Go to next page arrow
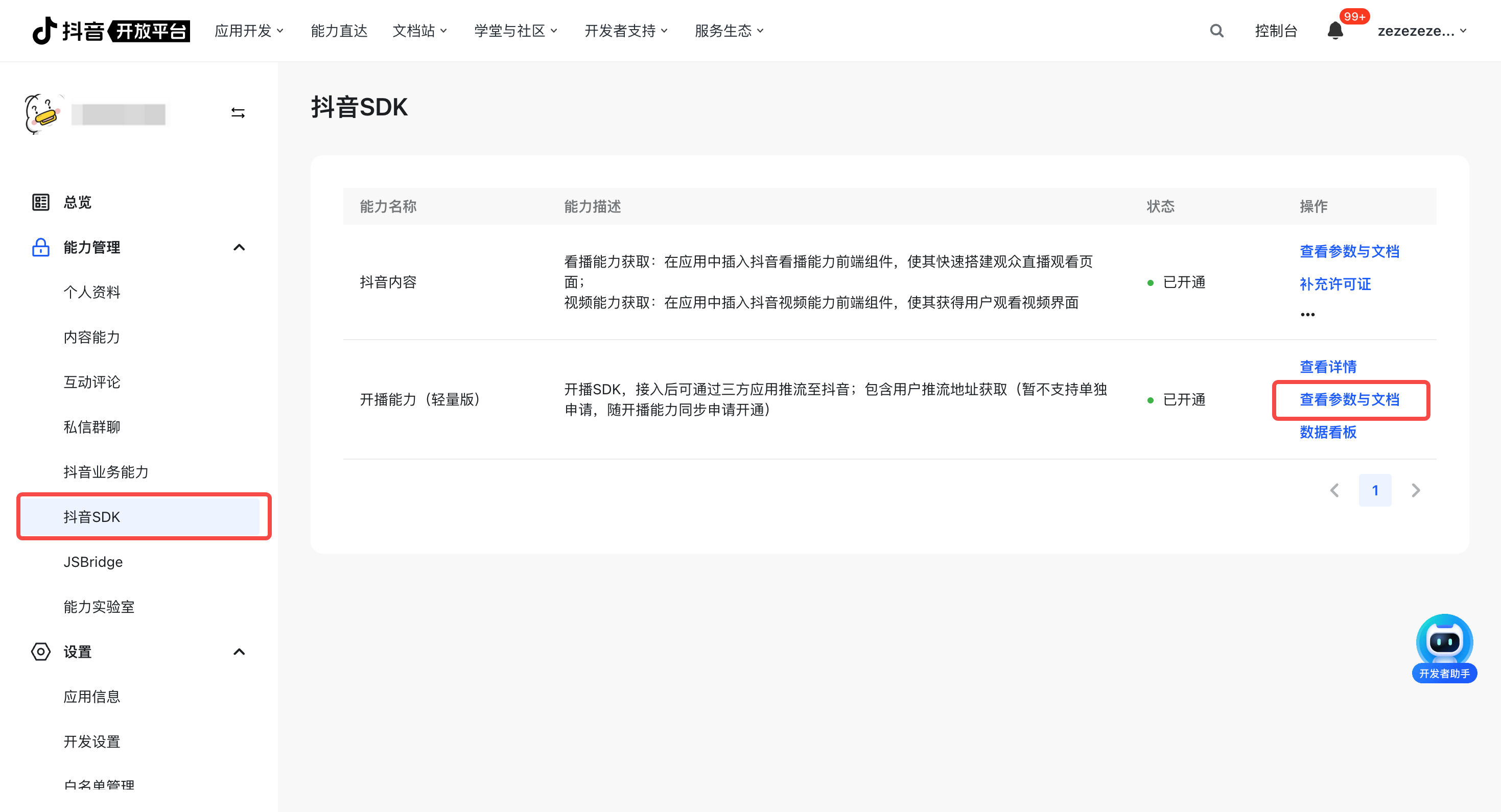The image size is (1501, 812). coord(1415,490)
